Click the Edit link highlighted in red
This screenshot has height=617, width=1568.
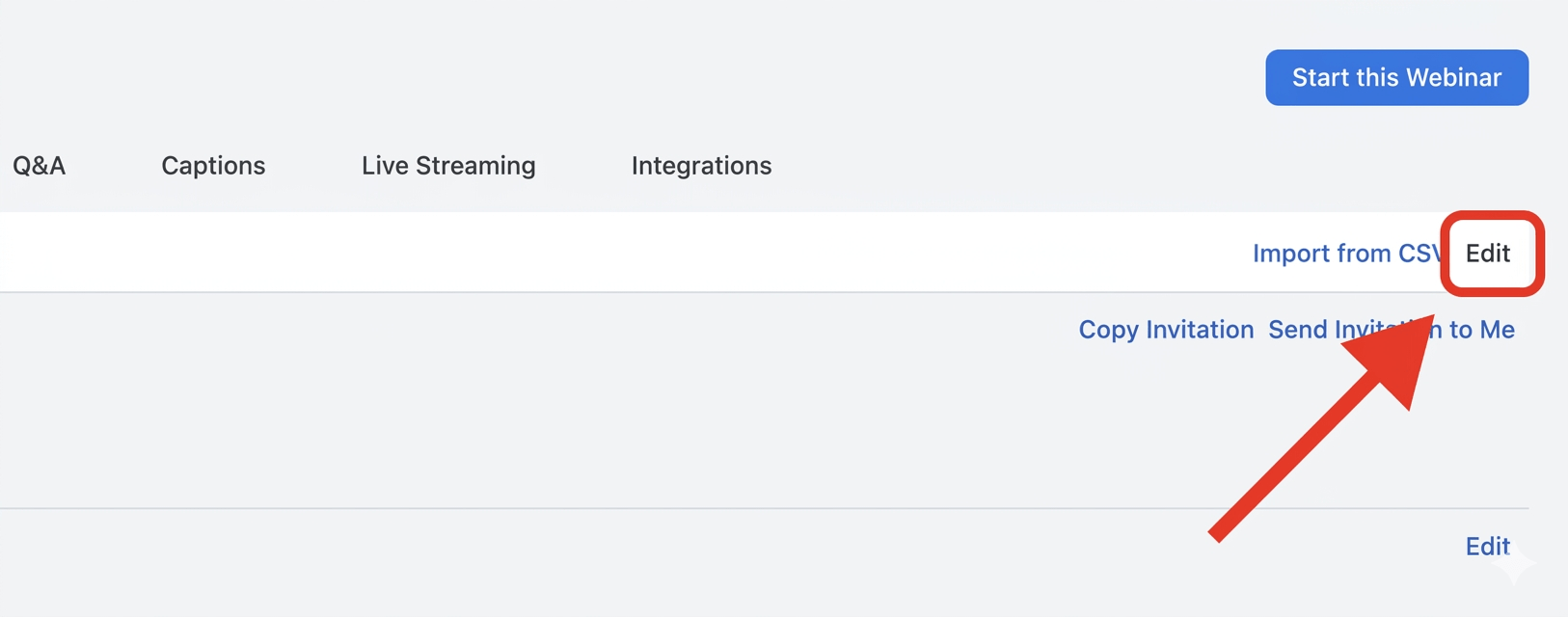click(1487, 254)
